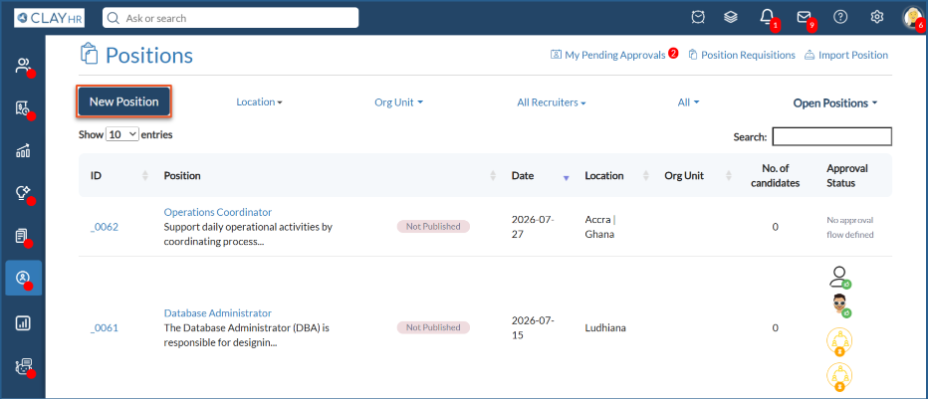Open Position Requisitions link
928x399 pixels.
[742, 54]
